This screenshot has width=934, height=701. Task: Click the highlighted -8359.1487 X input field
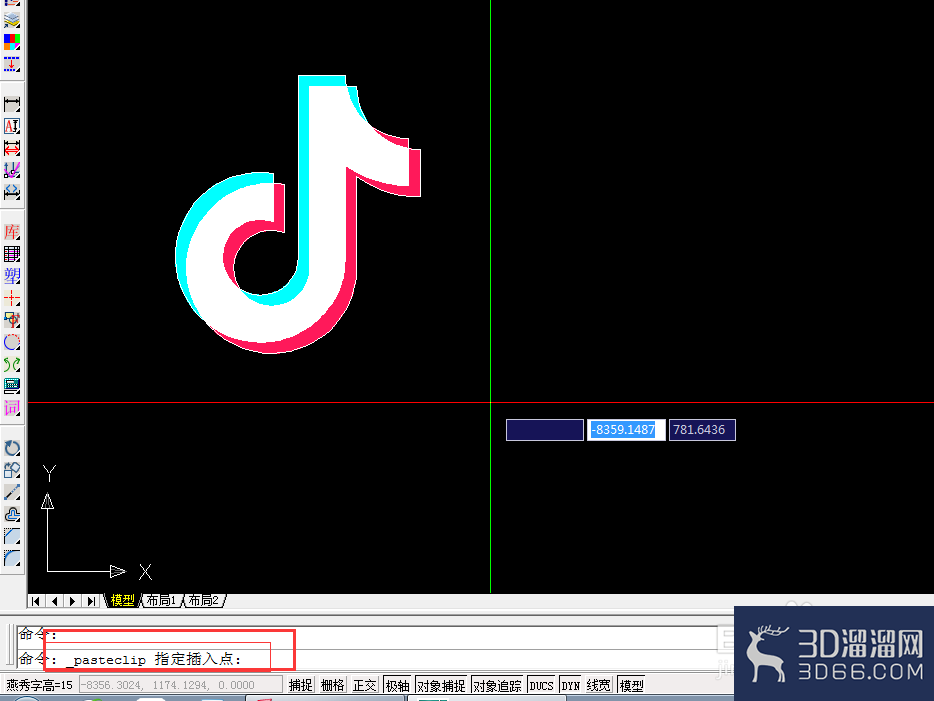pos(626,430)
